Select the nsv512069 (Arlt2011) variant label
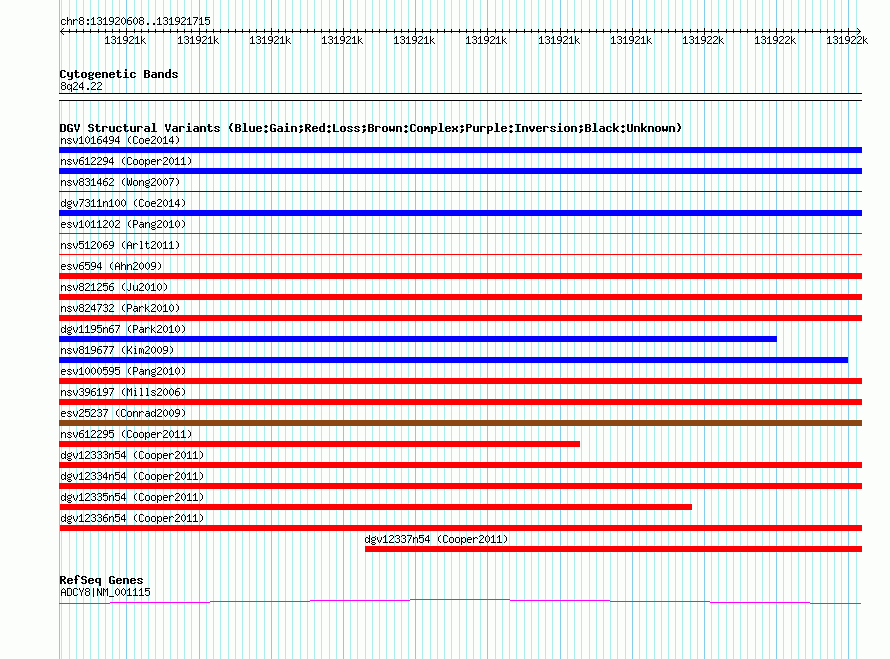 tap(120, 245)
